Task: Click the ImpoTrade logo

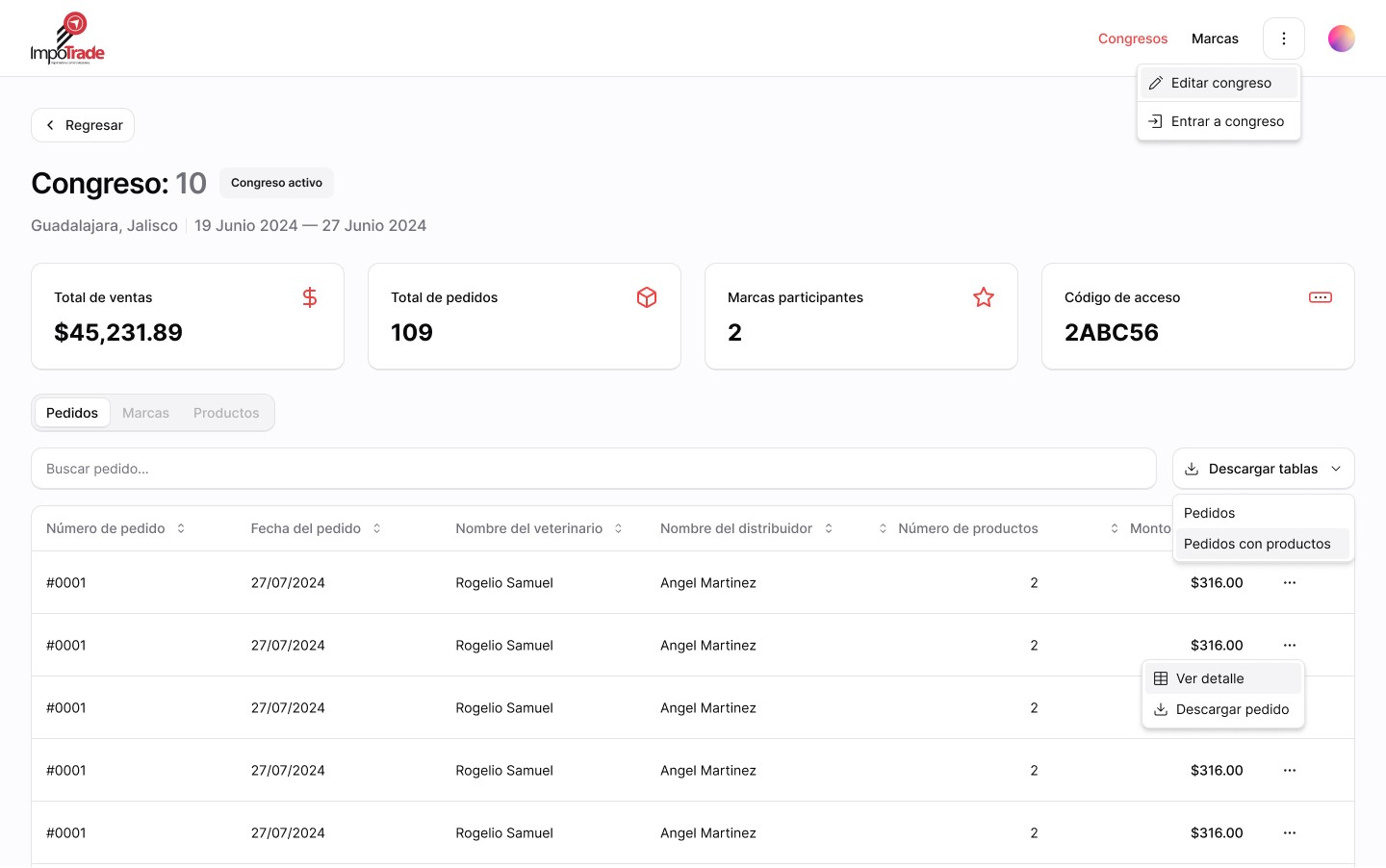Action: tap(67, 38)
